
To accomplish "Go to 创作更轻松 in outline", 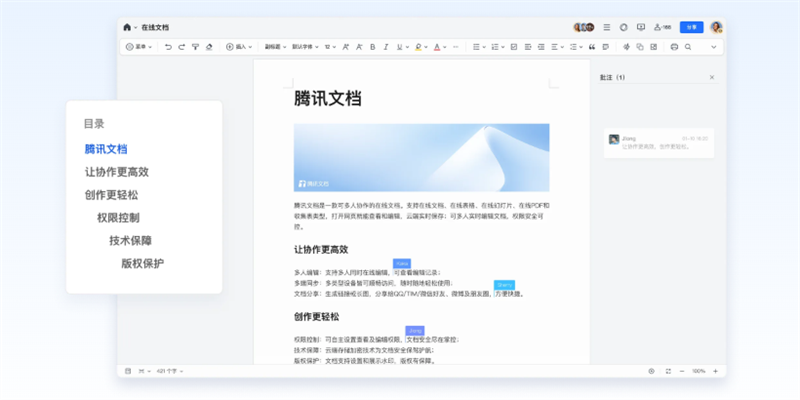I will tap(111, 195).
